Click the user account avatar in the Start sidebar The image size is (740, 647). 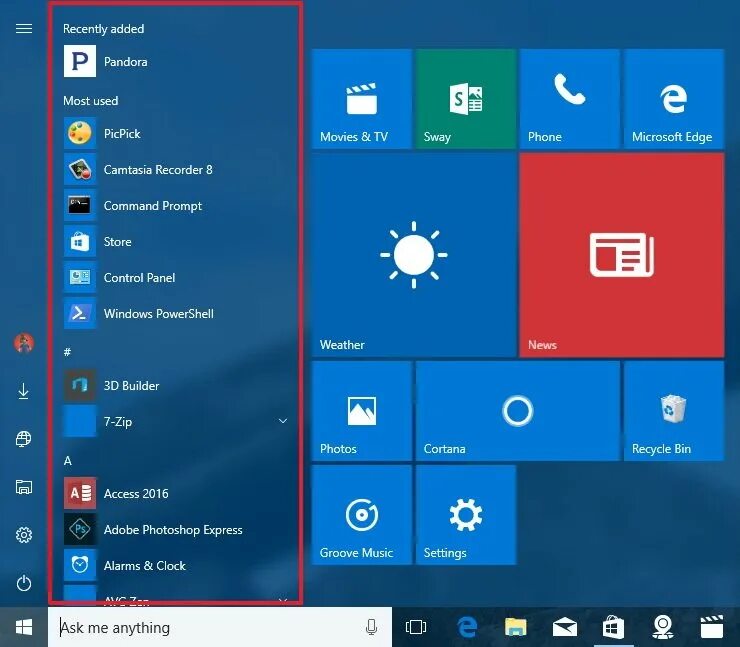click(x=24, y=343)
